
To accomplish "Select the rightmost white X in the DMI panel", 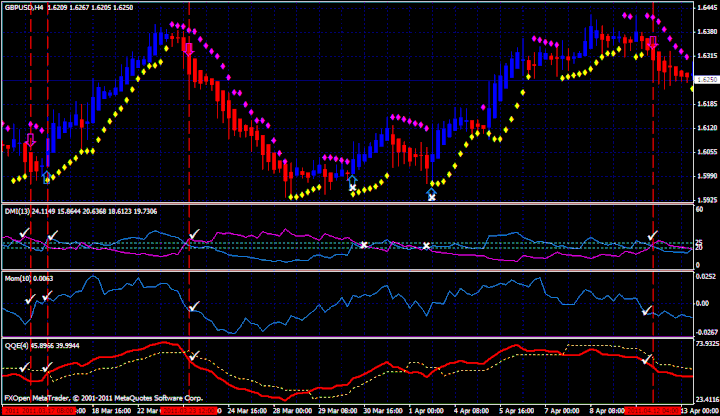I will pyautogui.click(x=426, y=246).
